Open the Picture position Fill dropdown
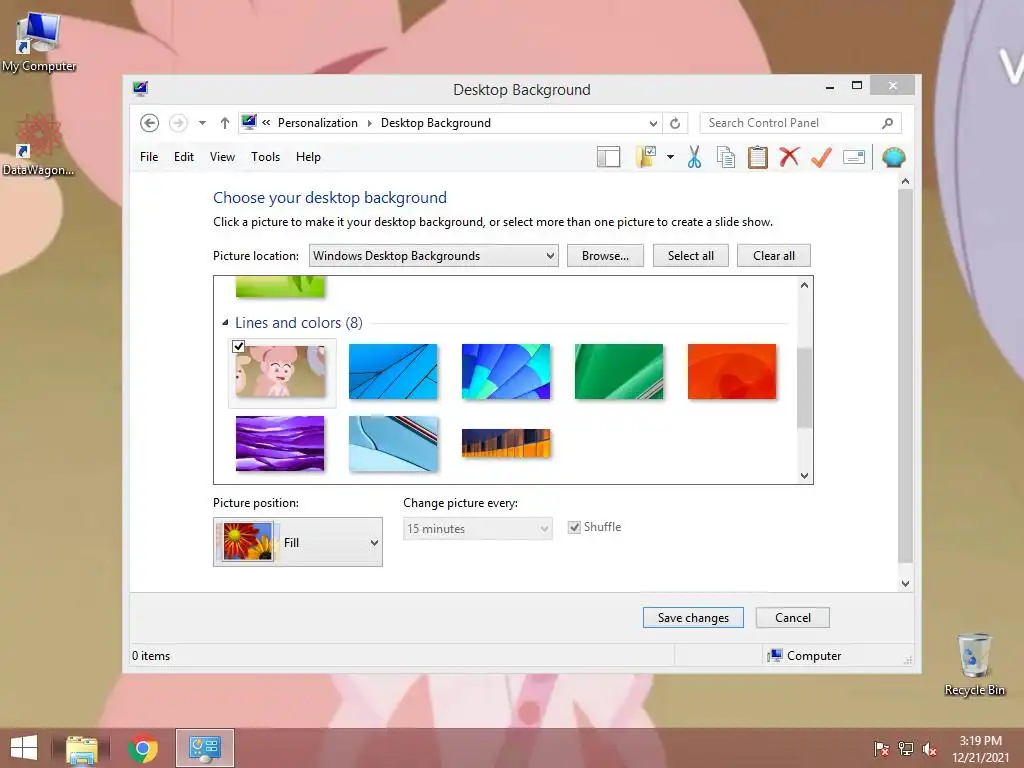This screenshot has width=1024, height=768. click(x=298, y=542)
